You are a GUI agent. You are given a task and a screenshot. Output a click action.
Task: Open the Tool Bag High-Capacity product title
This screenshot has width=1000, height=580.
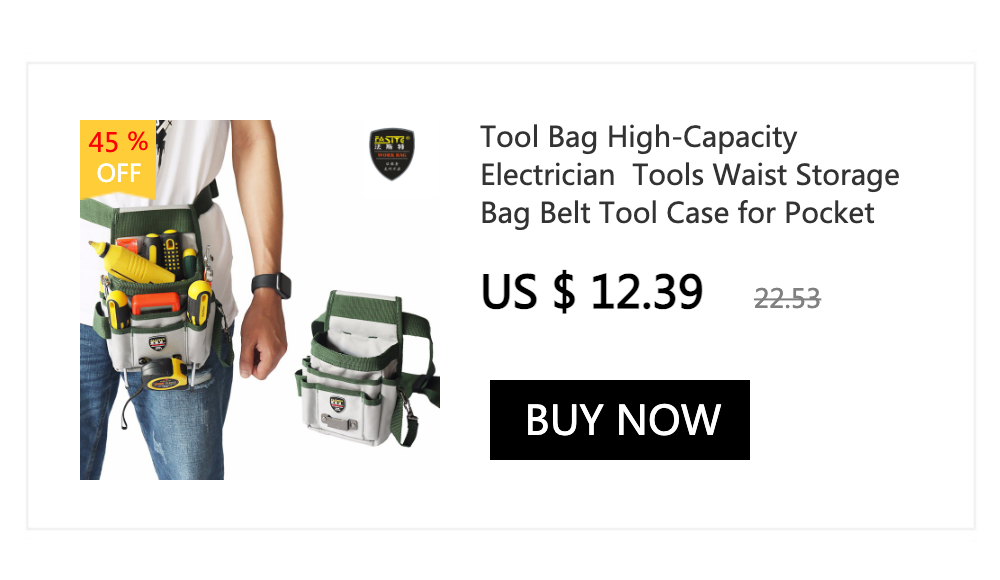[x=689, y=175]
